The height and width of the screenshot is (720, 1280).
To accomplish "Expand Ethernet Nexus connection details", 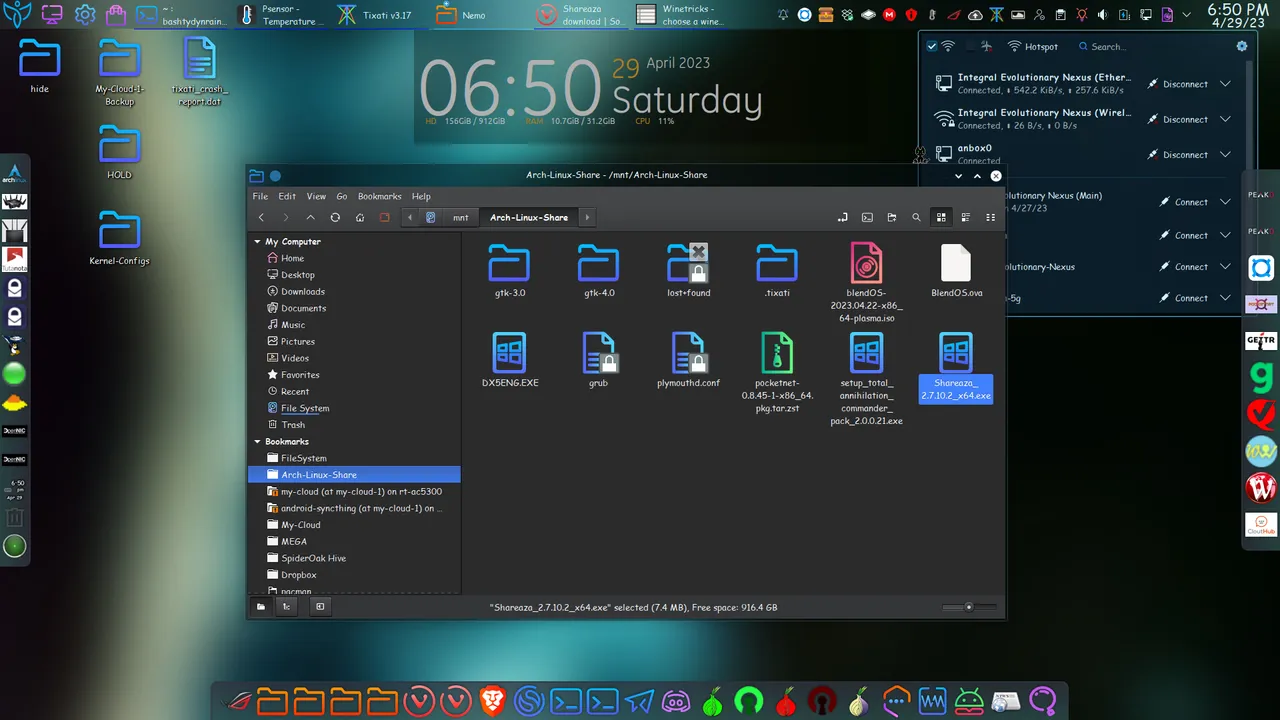I will point(1225,84).
